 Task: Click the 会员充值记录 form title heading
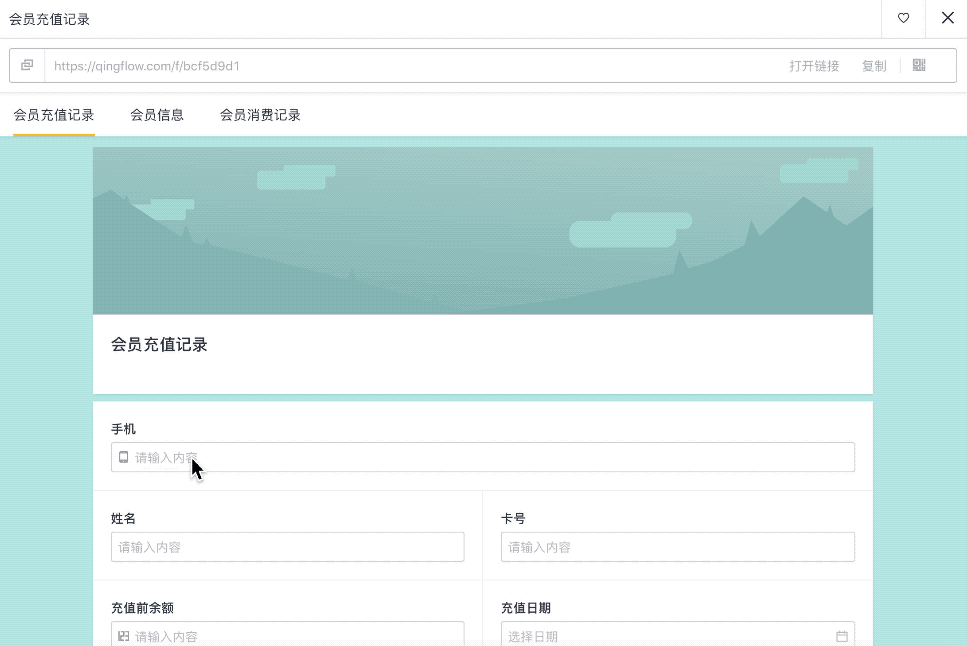159,345
